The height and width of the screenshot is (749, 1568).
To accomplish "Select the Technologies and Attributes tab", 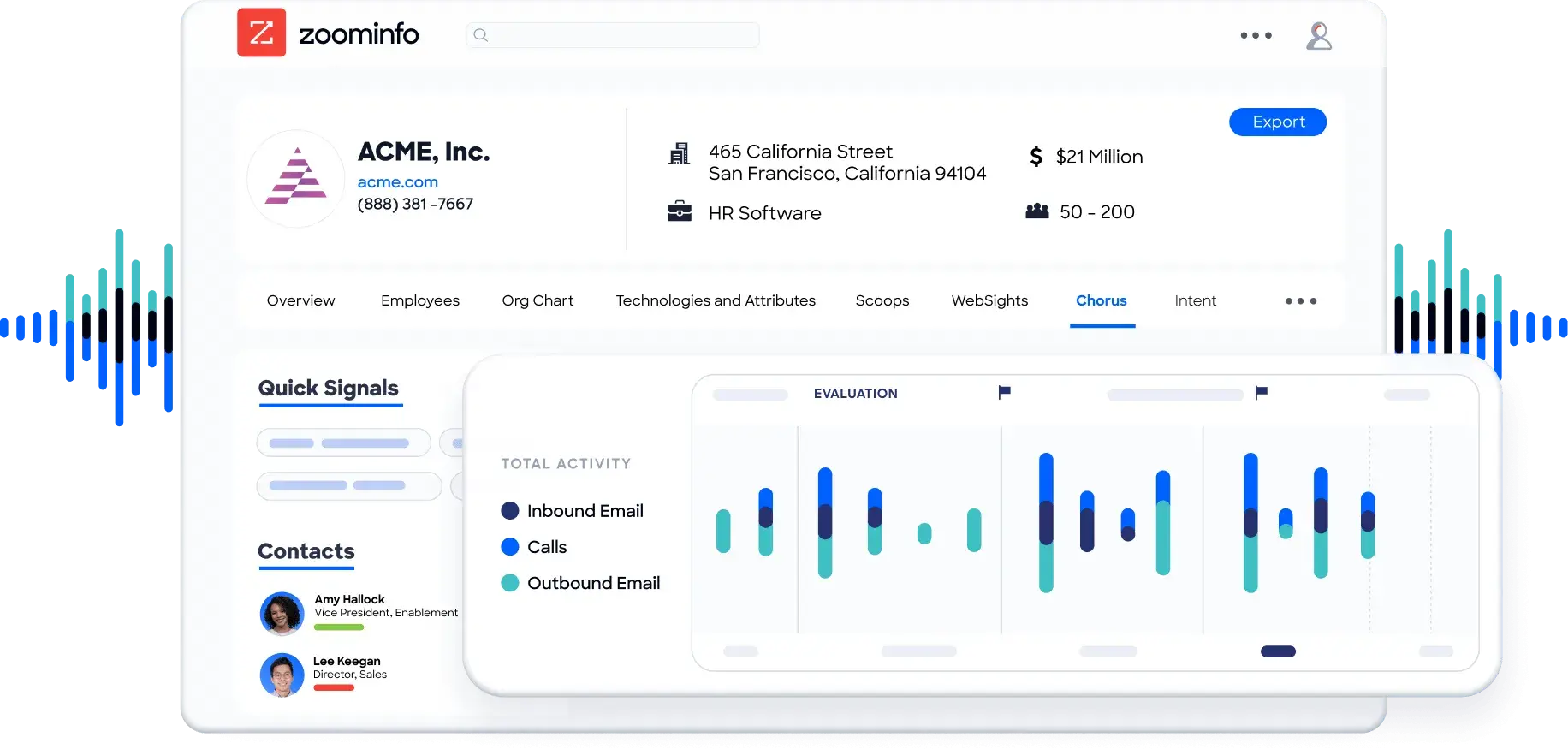I will [716, 301].
